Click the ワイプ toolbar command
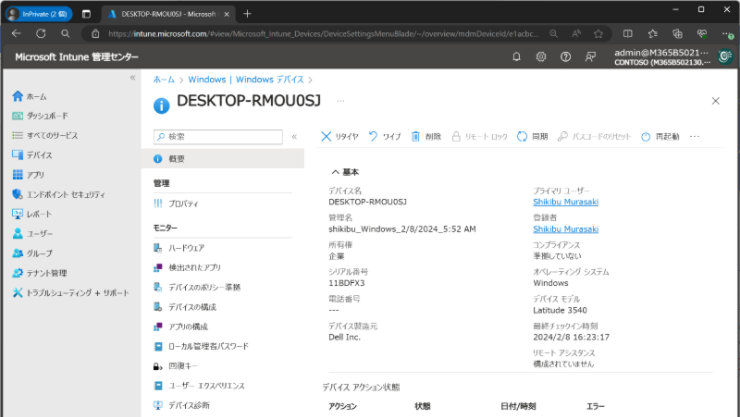The width and height of the screenshot is (740, 417). [385, 137]
